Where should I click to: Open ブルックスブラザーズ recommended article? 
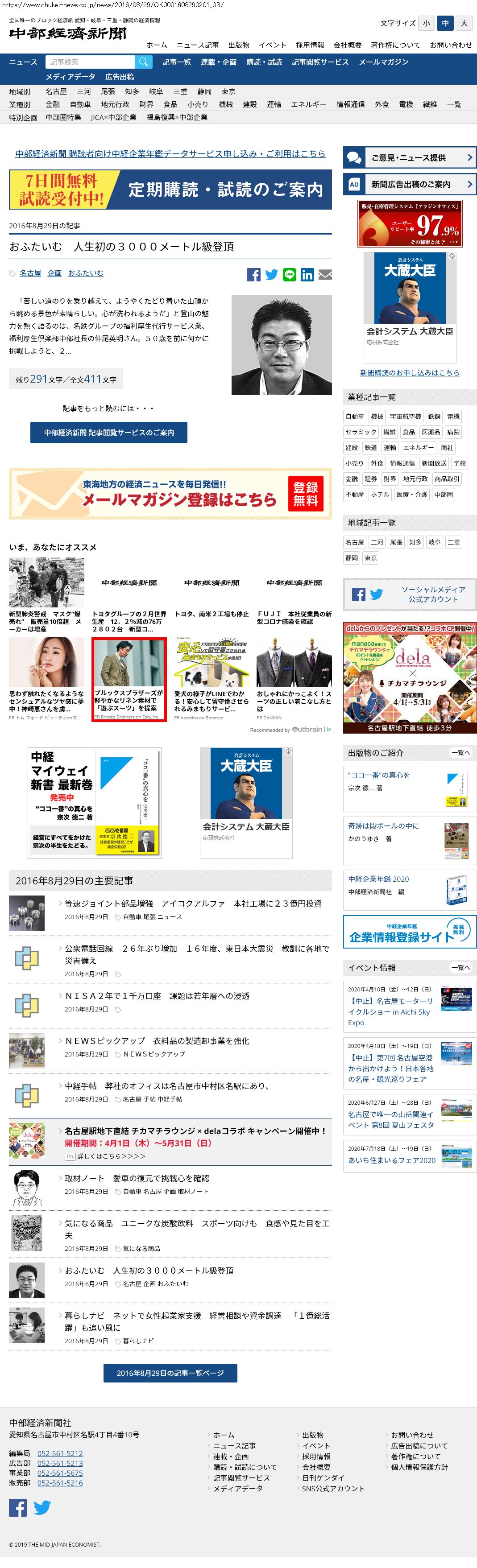129,679
